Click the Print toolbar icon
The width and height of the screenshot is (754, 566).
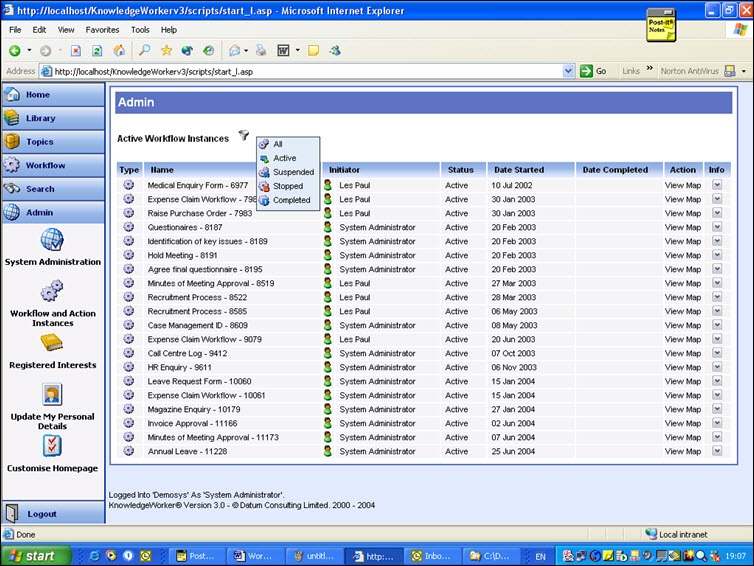point(261,50)
